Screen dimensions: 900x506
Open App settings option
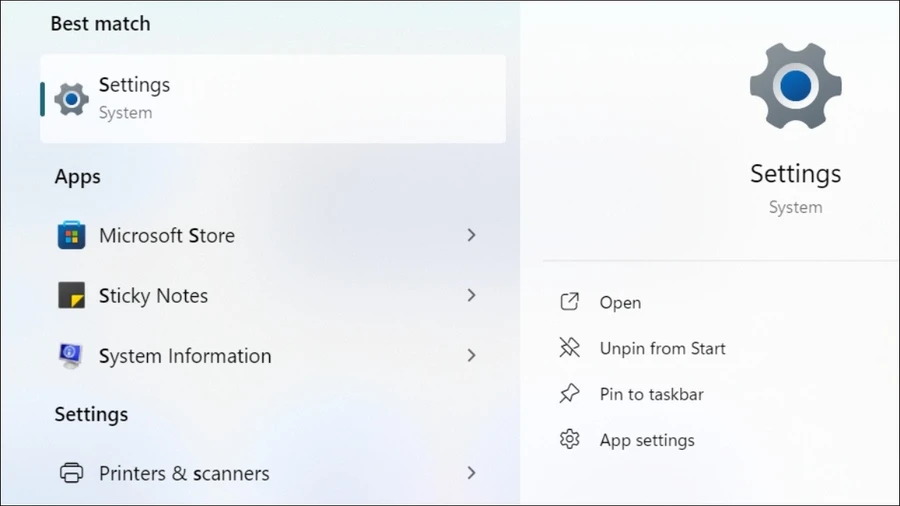[x=647, y=440]
